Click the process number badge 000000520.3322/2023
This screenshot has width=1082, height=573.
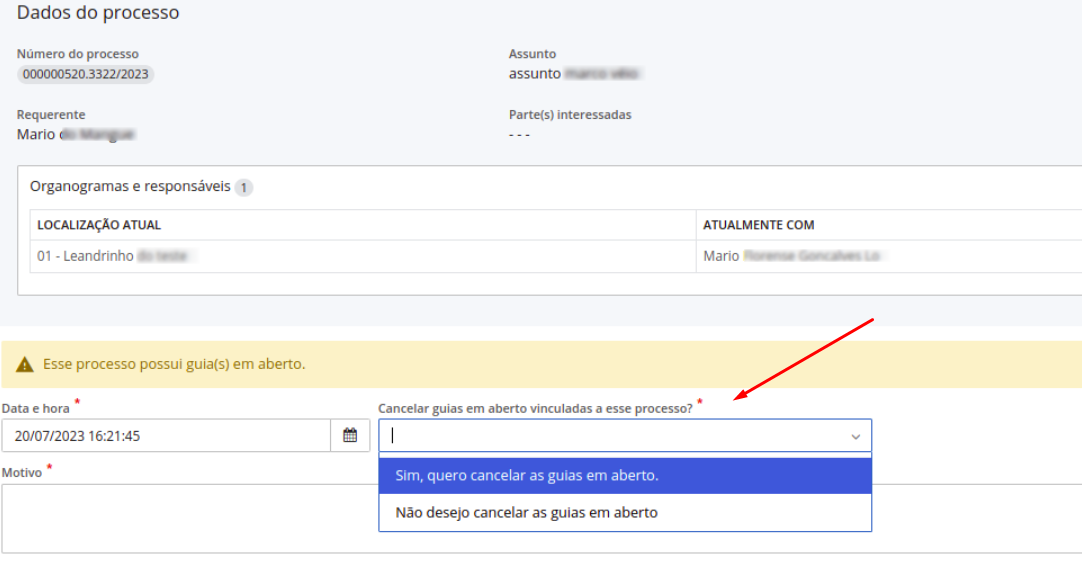point(87,74)
